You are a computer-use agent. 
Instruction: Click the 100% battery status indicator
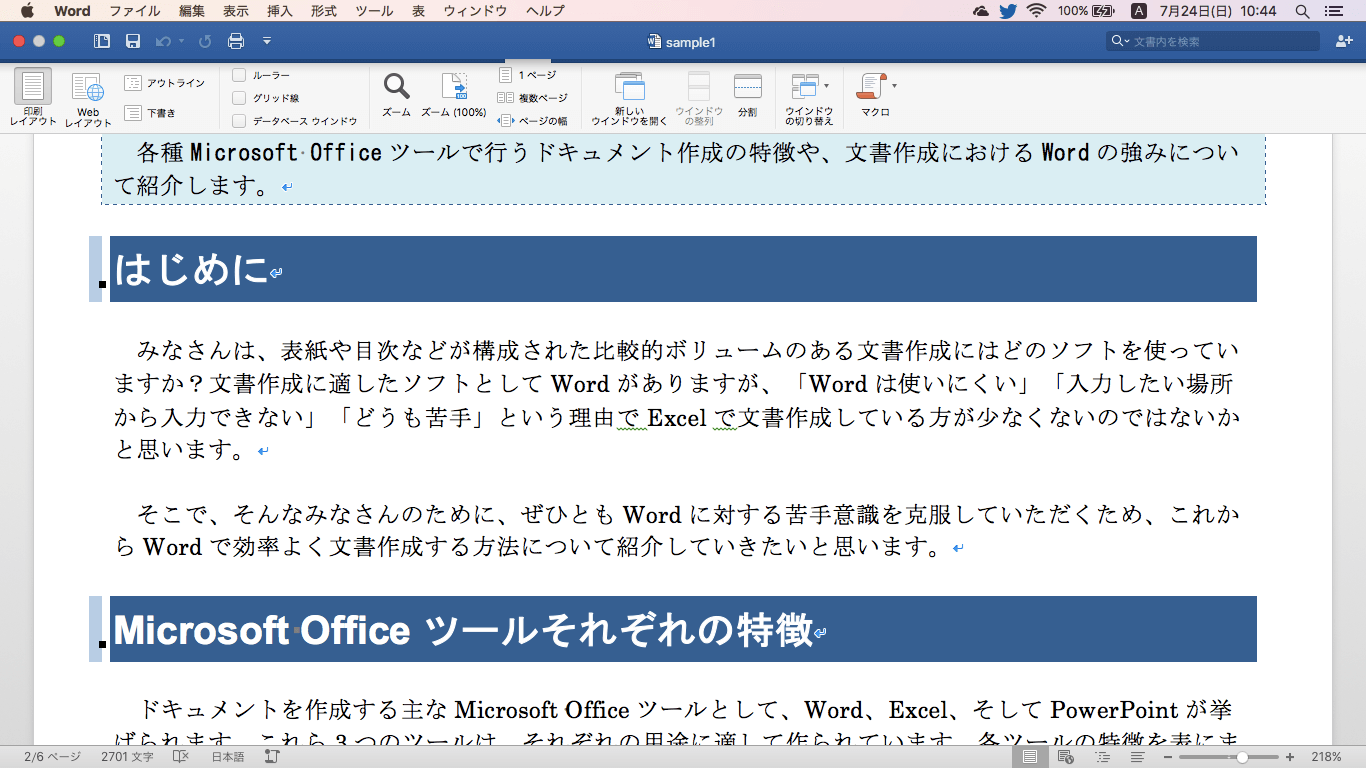coord(1086,11)
